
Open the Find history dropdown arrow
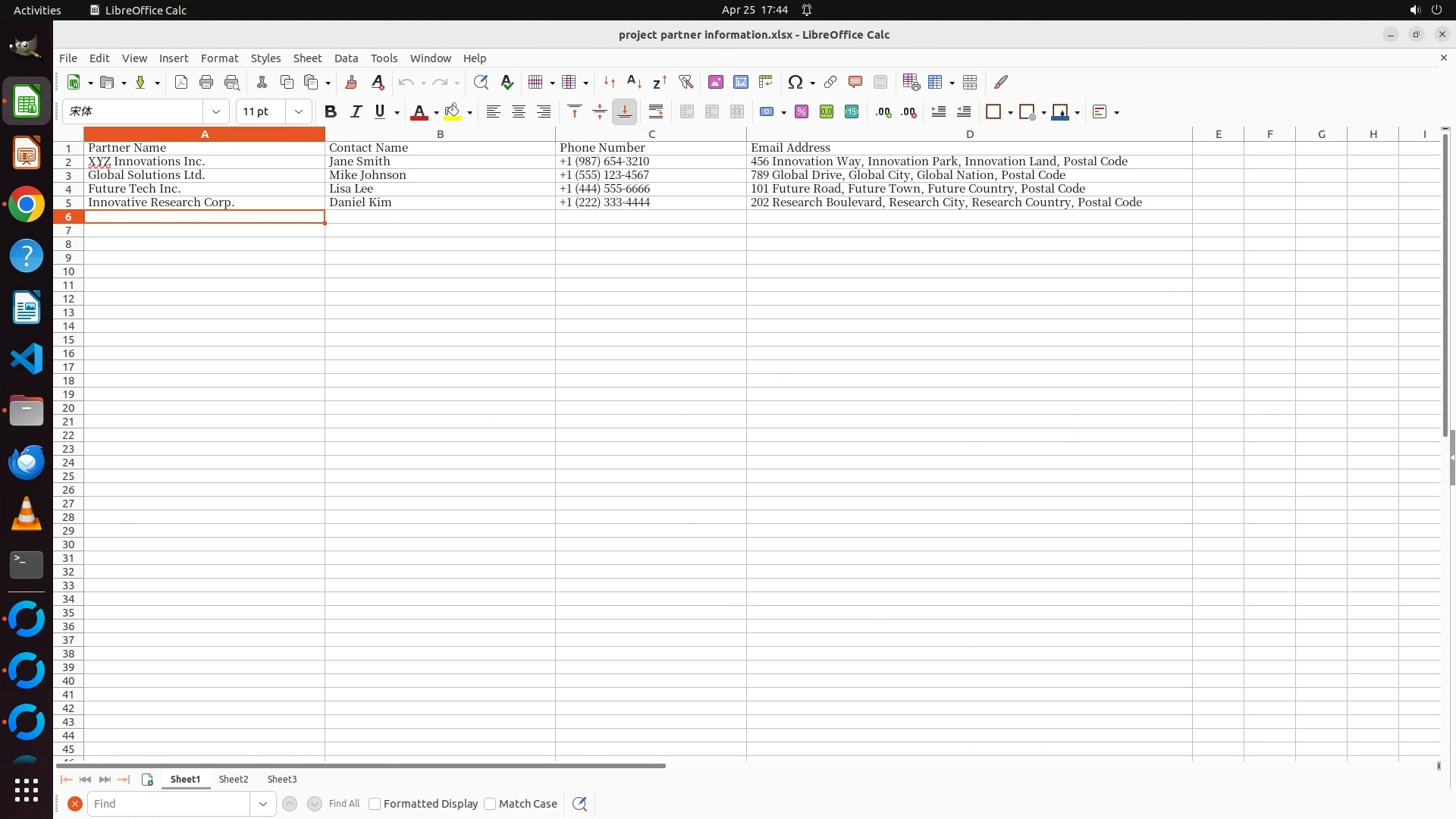(x=263, y=804)
